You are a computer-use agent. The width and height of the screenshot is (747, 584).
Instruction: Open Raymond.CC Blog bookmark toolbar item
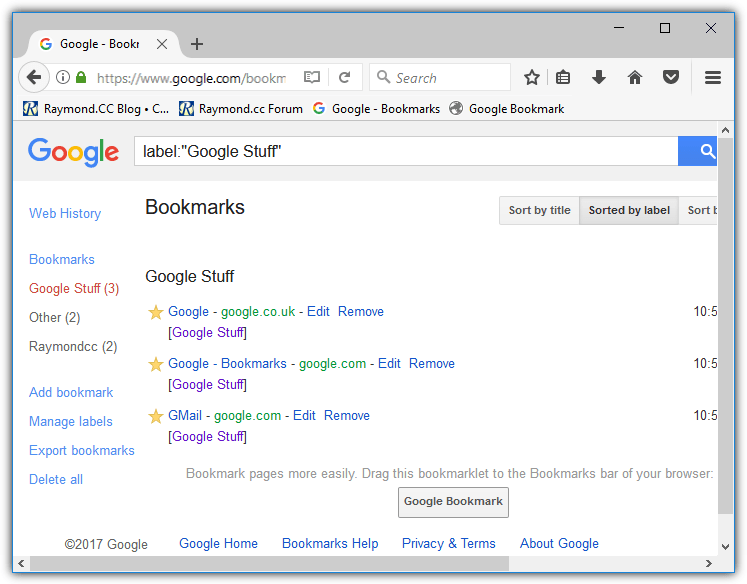tap(96, 109)
